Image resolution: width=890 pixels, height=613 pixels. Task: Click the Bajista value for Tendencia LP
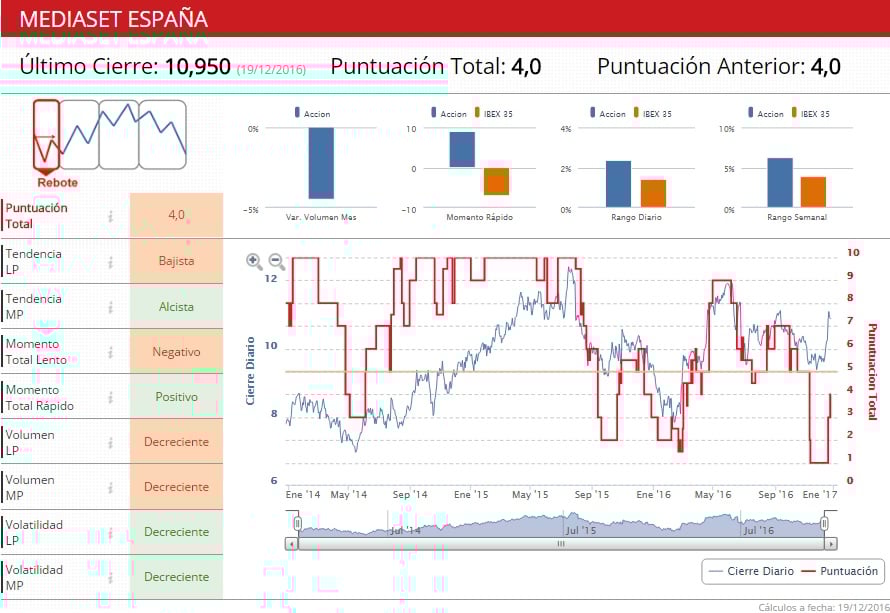[x=177, y=261]
